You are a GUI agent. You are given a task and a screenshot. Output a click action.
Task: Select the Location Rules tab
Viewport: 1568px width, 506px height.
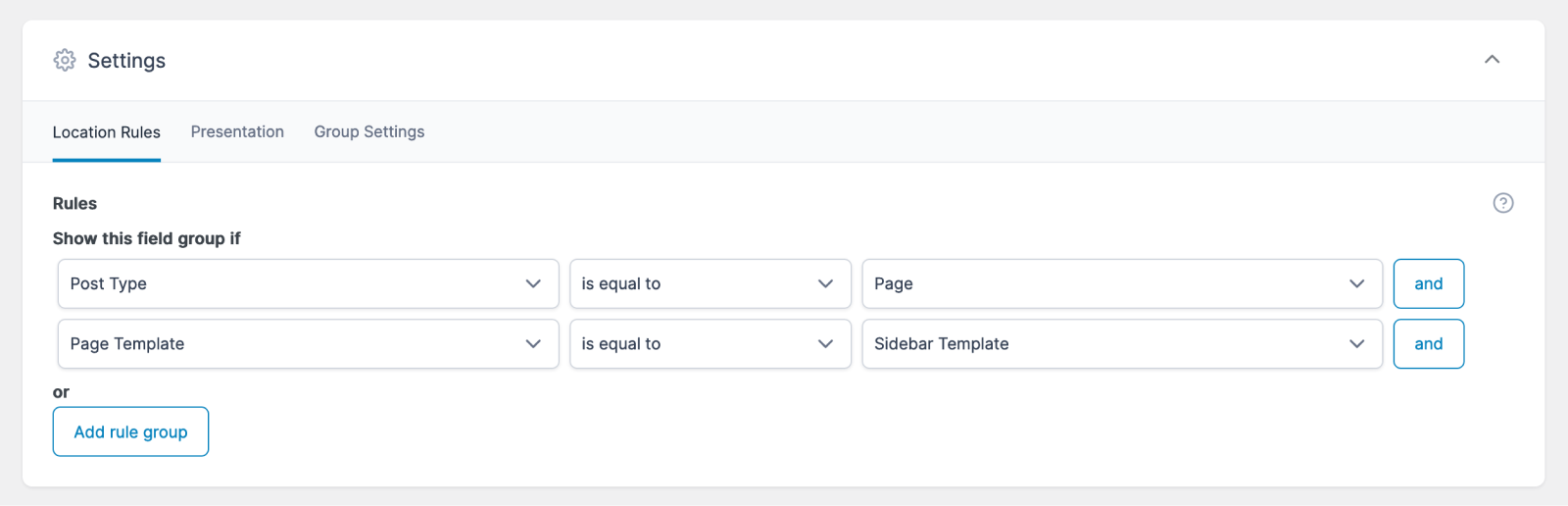(107, 131)
